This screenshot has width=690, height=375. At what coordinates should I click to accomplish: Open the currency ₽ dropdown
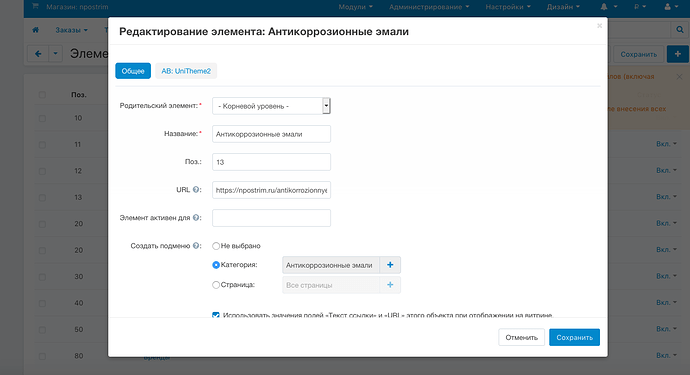tap(640, 7)
